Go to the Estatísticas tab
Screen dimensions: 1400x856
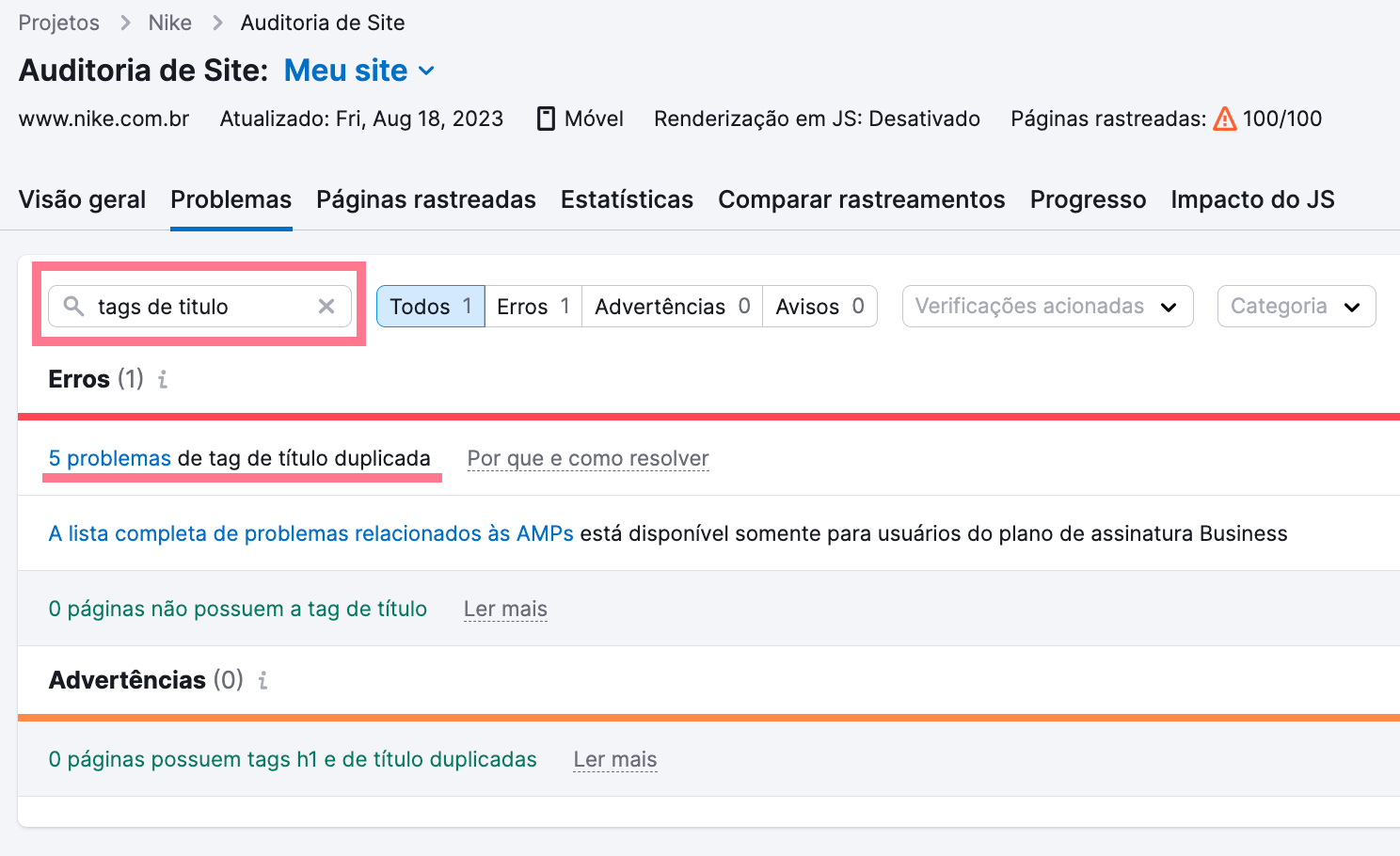tap(627, 199)
